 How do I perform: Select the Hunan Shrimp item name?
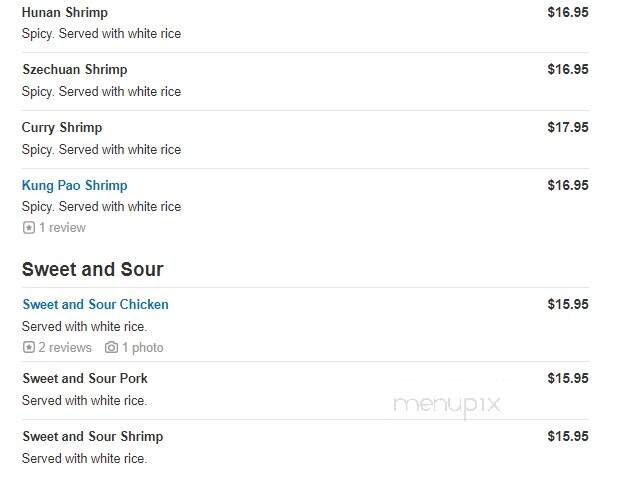tap(64, 12)
